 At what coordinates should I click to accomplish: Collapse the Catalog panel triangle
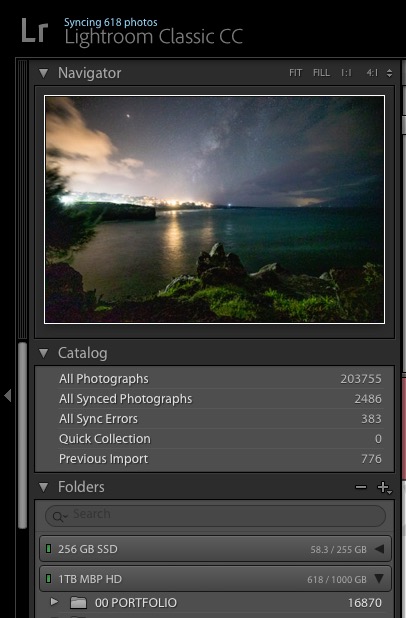click(x=43, y=353)
